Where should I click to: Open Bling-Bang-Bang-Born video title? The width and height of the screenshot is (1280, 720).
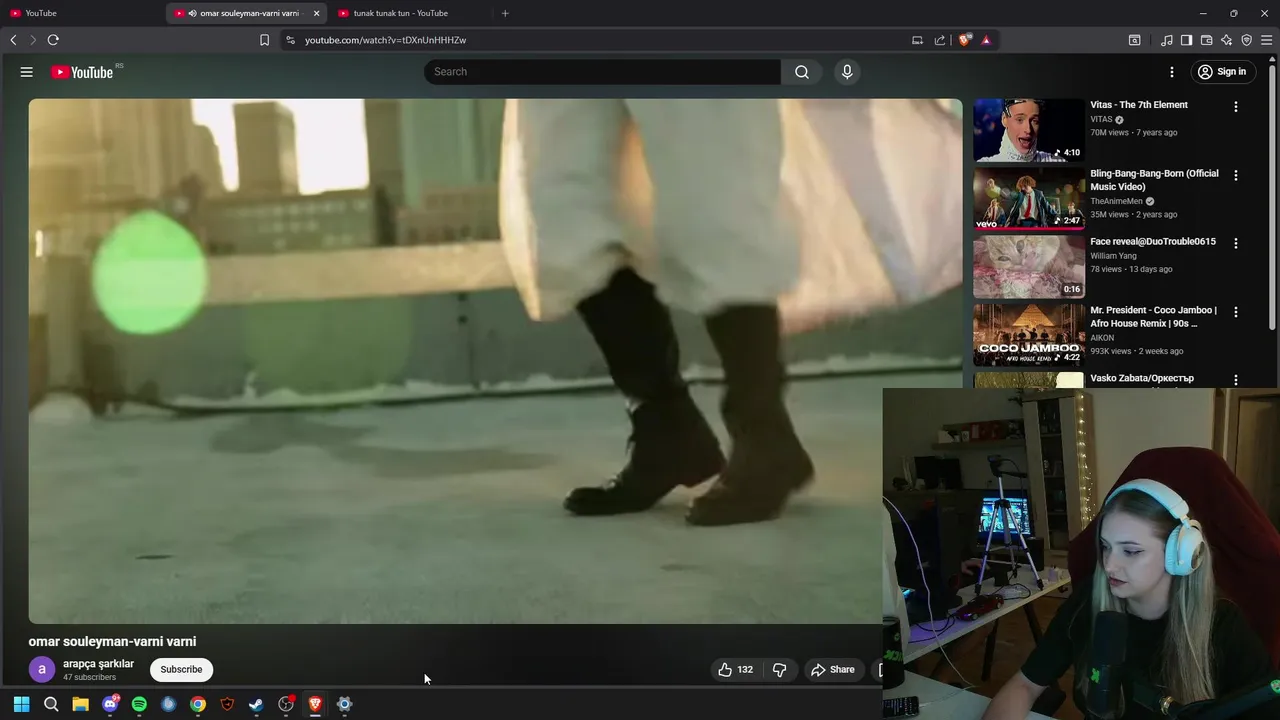click(1154, 180)
